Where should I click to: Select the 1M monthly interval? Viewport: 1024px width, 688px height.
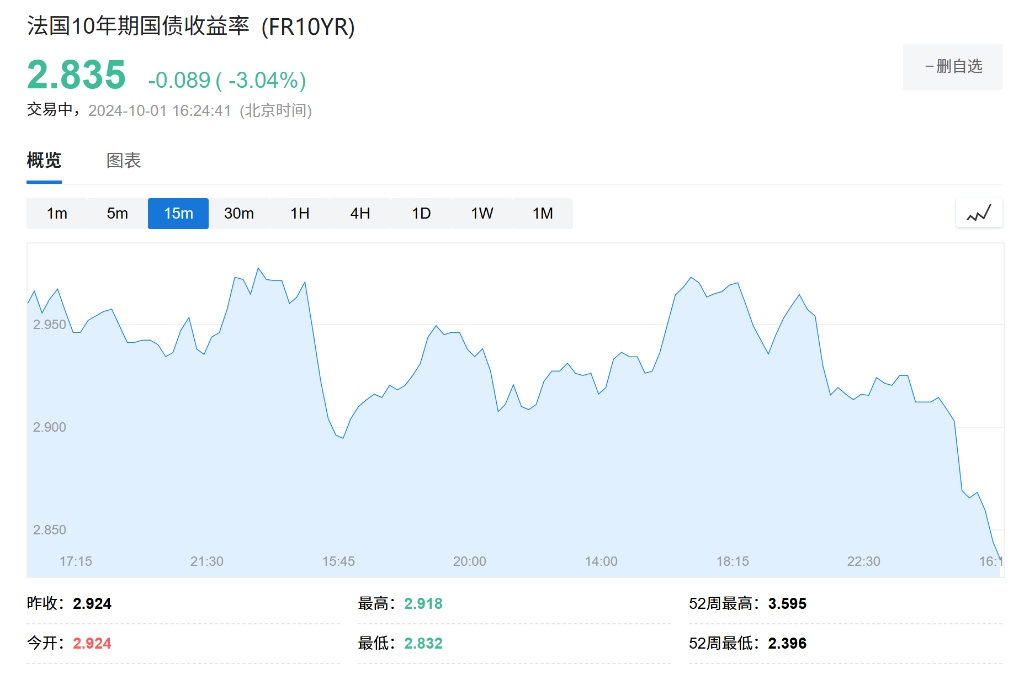(x=542, y=213)
